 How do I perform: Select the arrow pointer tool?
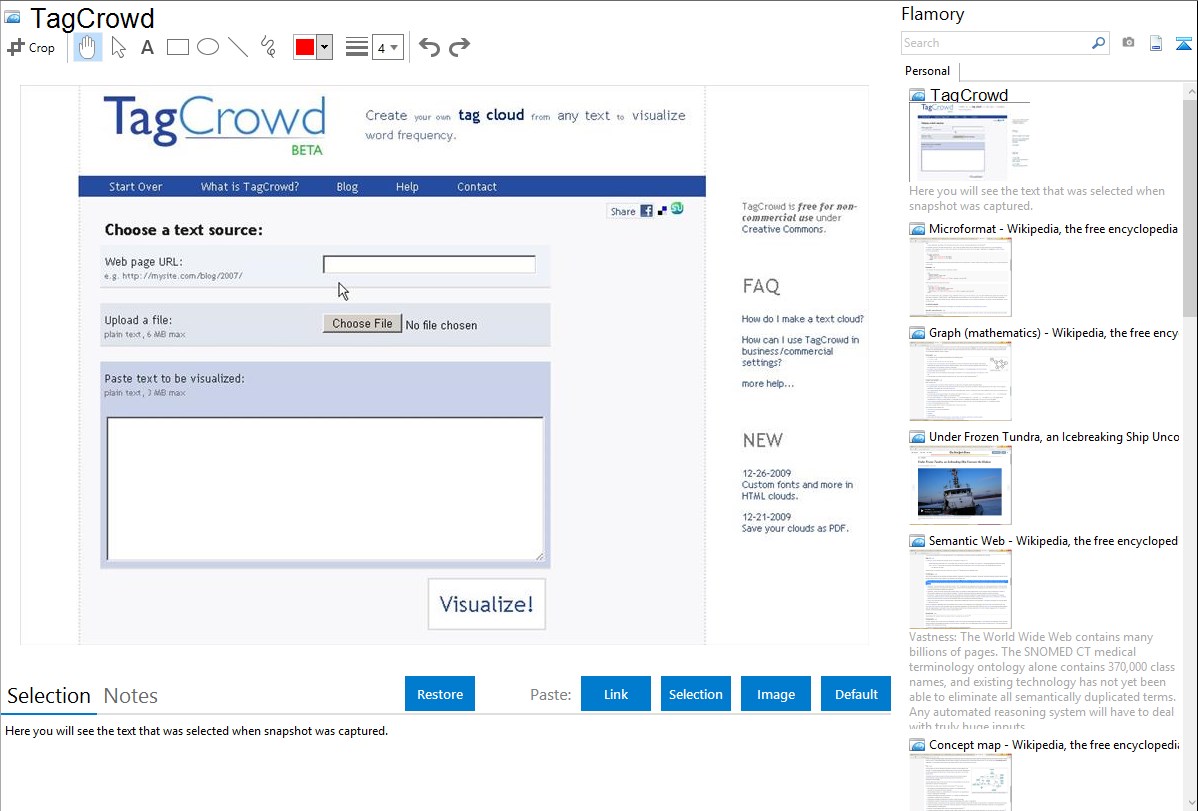point(118,47)
